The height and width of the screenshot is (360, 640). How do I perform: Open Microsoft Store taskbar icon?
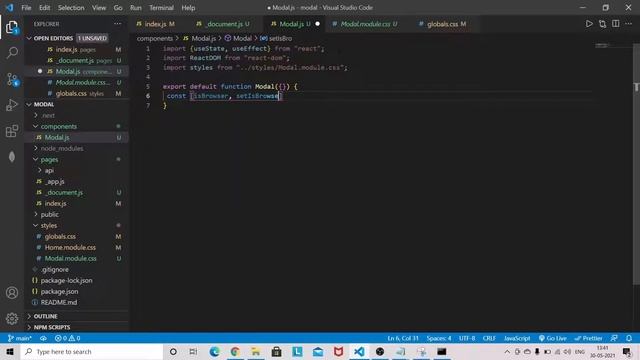[x=276, y=351]
